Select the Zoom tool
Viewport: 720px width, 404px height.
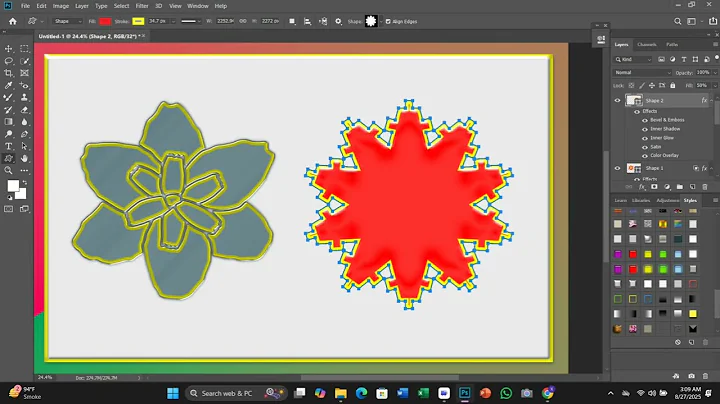[x=8, y=171]
